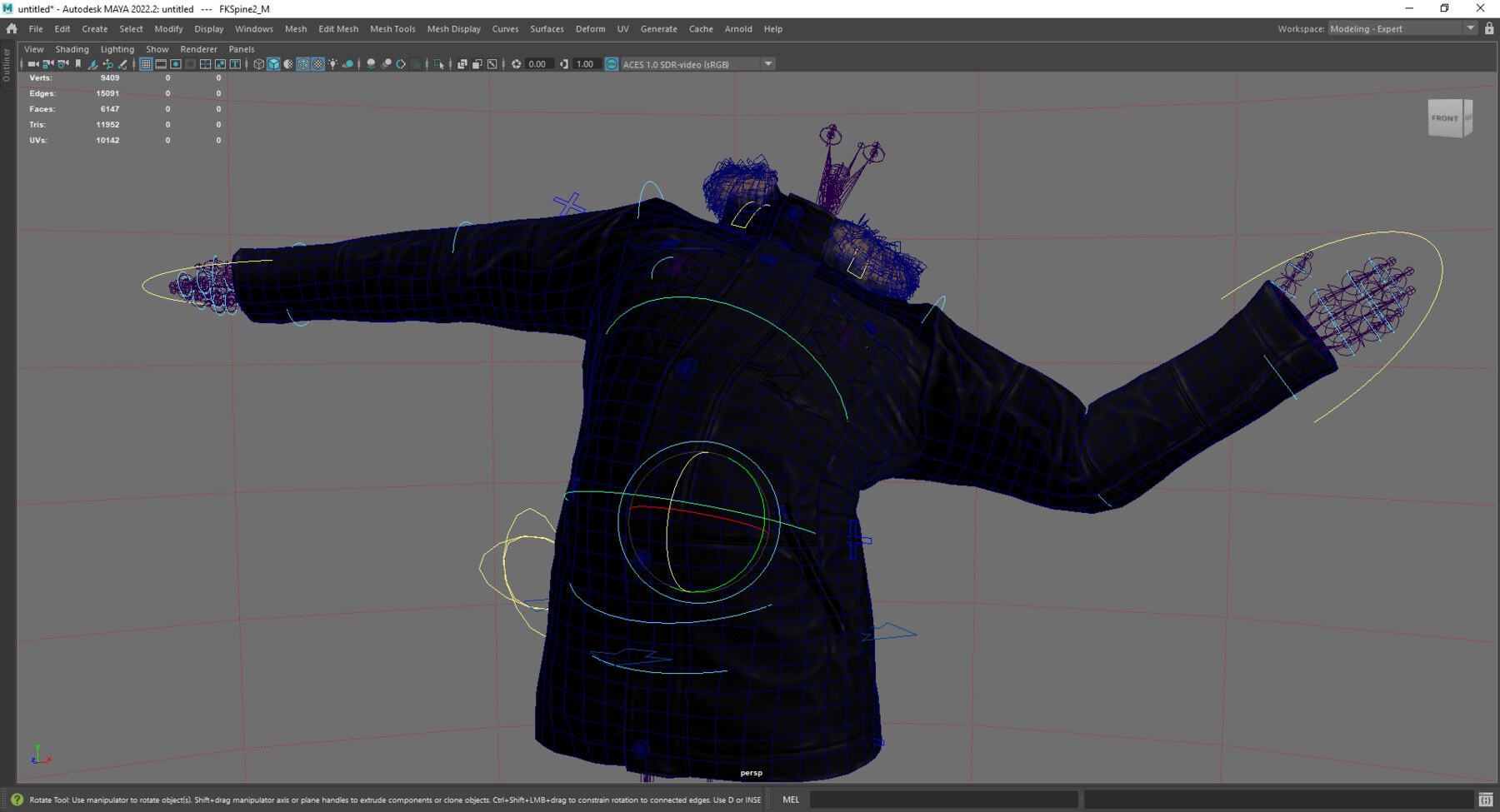1500x812 pixels.
Task: Adjust the exposure value field
Action: pos(536,63)
